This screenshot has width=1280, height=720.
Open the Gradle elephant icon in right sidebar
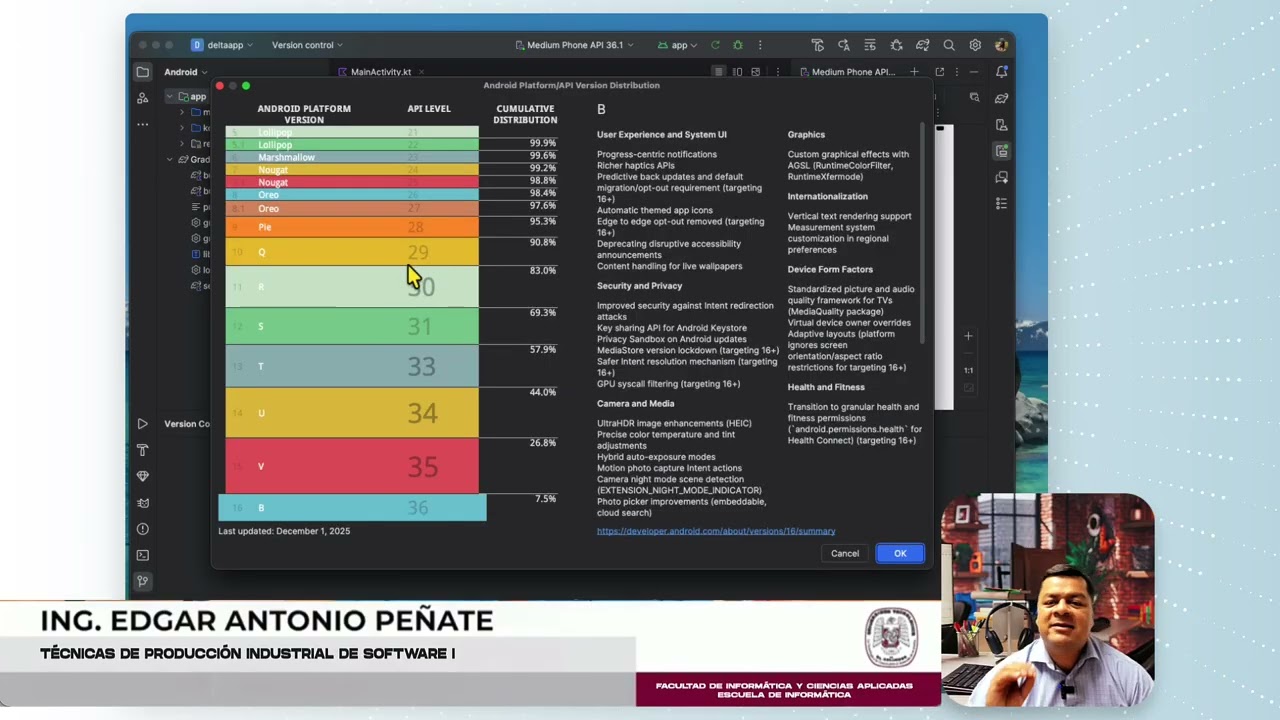click(x=1001, y=98)
